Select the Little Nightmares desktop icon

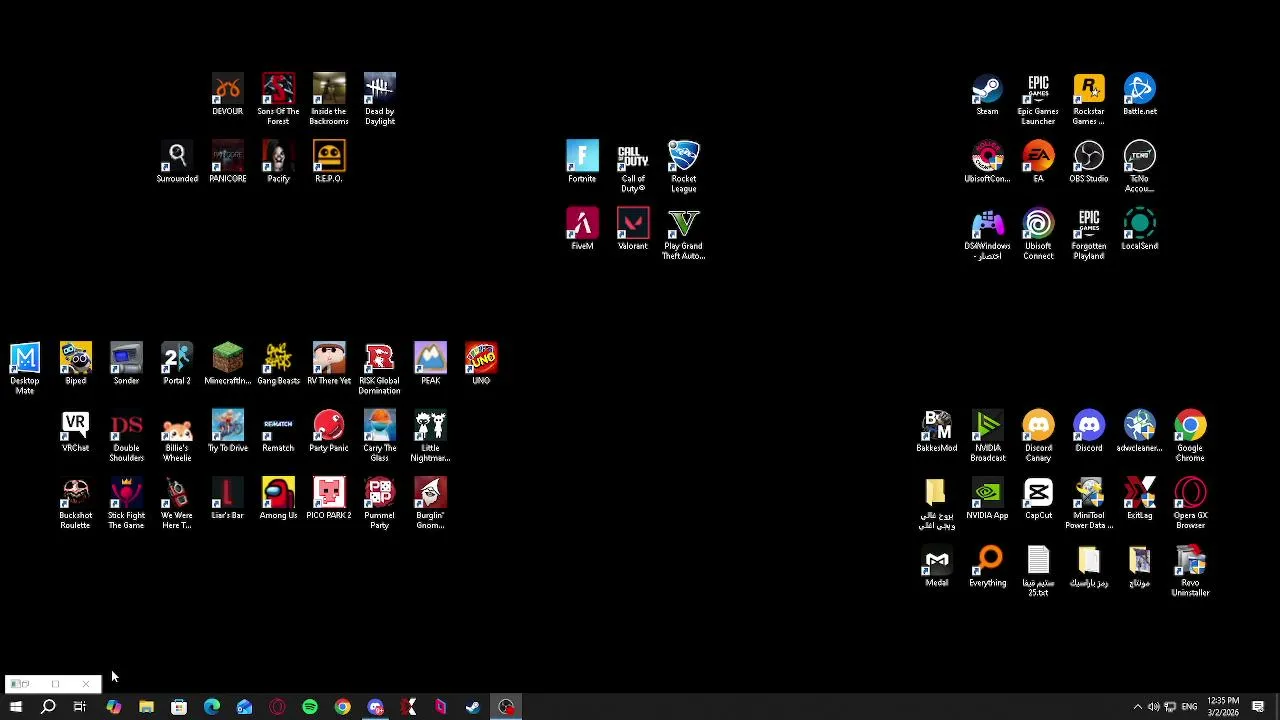pyautogui.click(x=430, y=436)
